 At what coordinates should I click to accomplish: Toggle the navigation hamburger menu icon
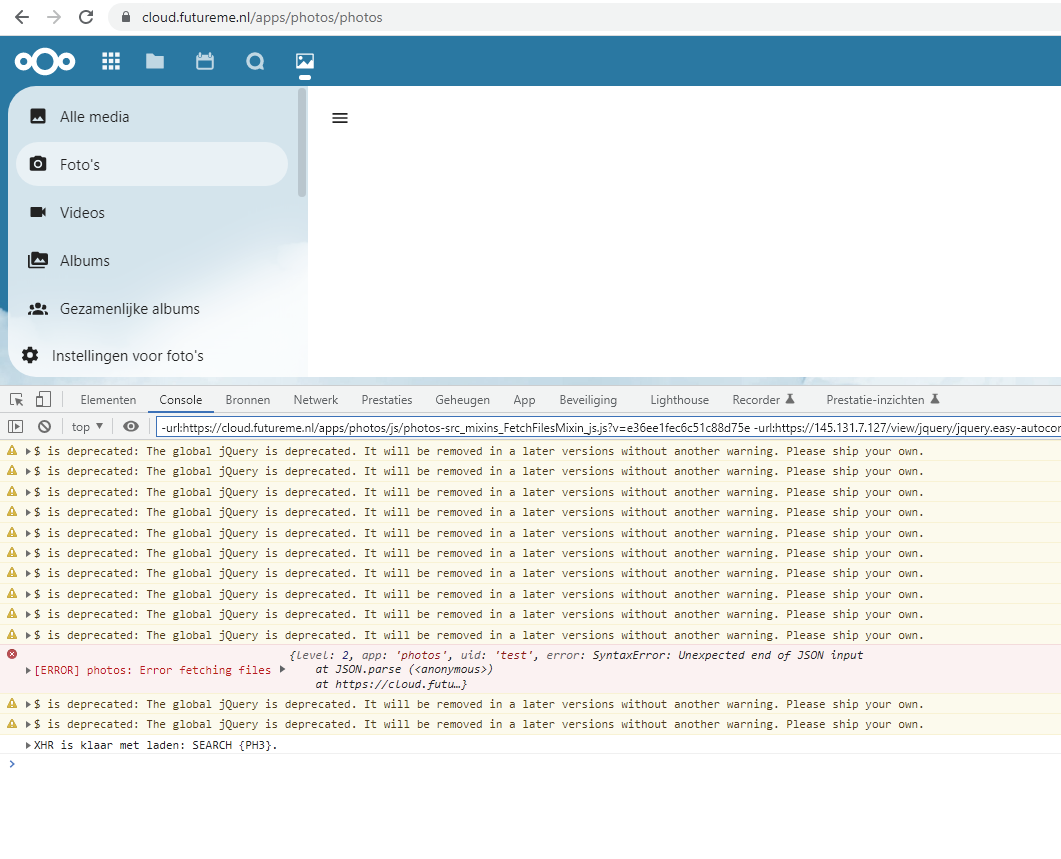(x=340, y=118)
